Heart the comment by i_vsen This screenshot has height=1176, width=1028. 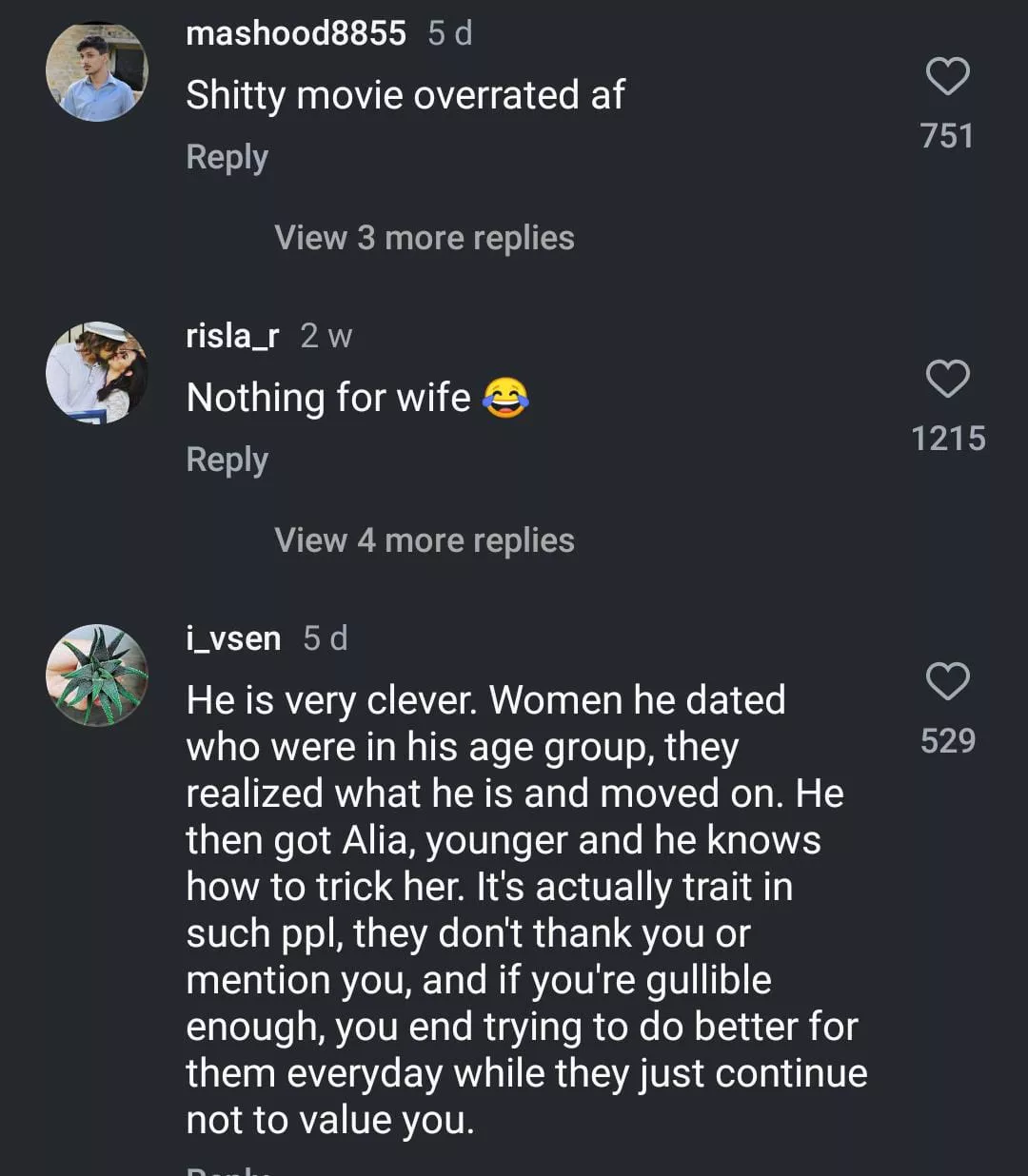947,681
